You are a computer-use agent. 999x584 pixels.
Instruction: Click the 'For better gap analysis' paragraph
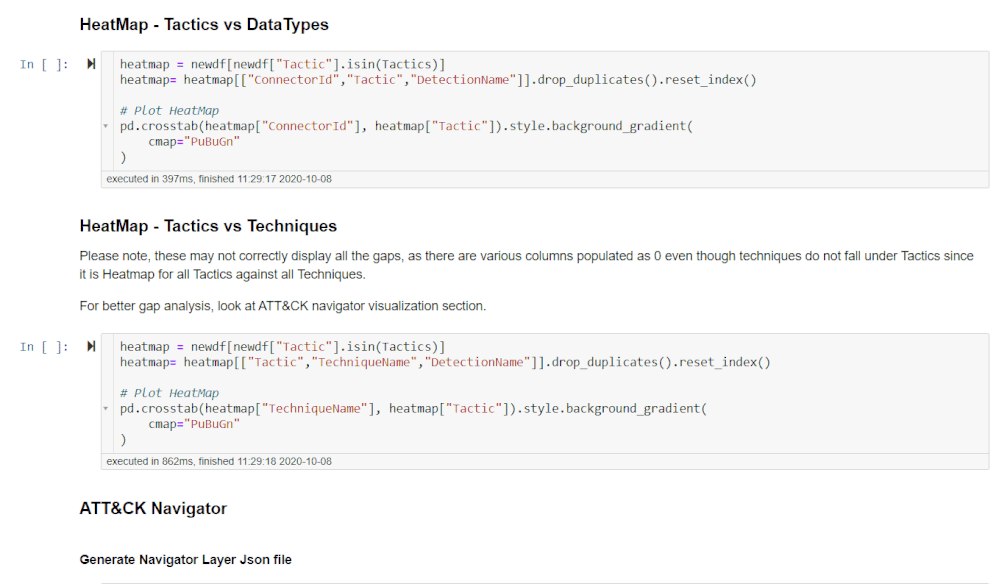click(282, 306)
